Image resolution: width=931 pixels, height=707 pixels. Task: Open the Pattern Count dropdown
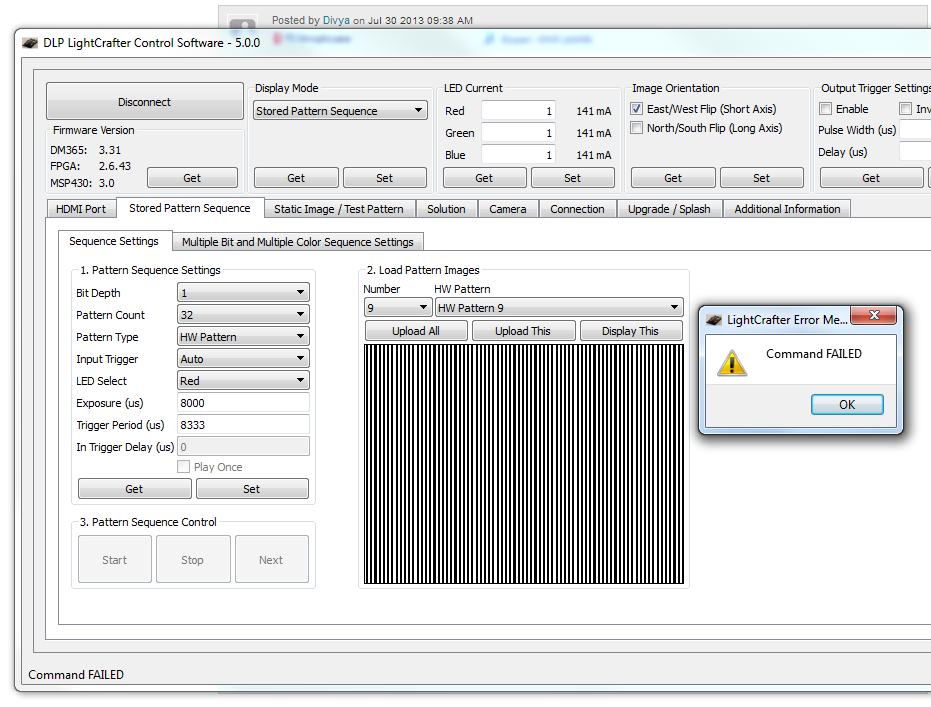click(x=243, y=315)
